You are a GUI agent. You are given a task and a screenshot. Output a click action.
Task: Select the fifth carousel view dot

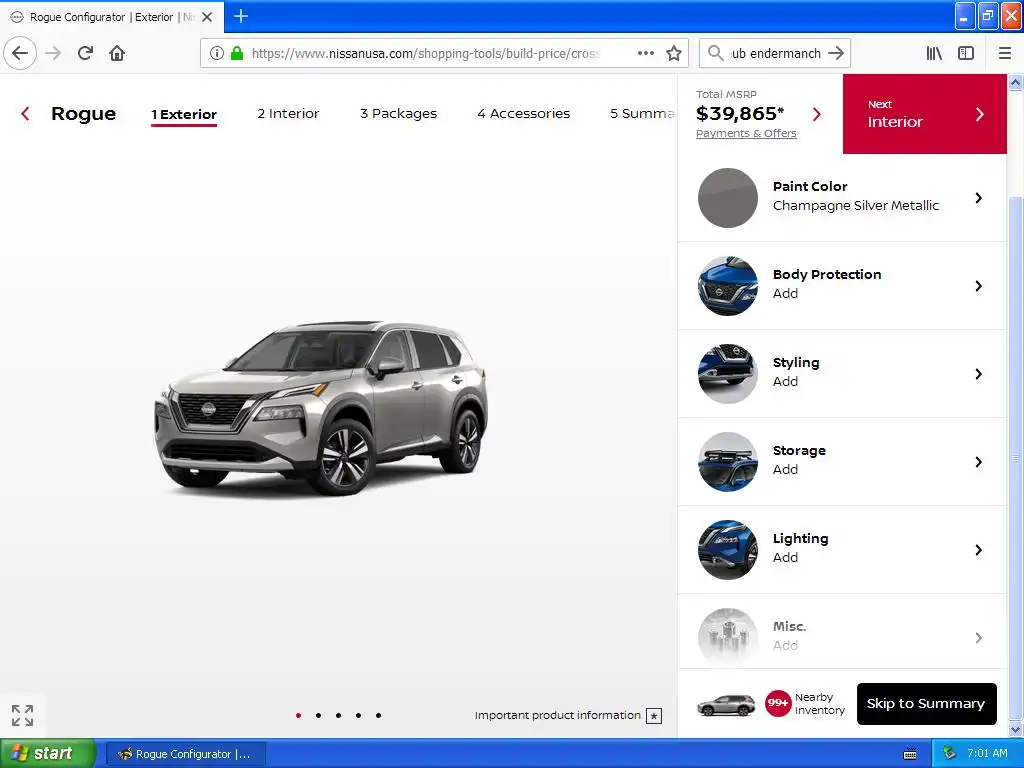pos(378,716)
